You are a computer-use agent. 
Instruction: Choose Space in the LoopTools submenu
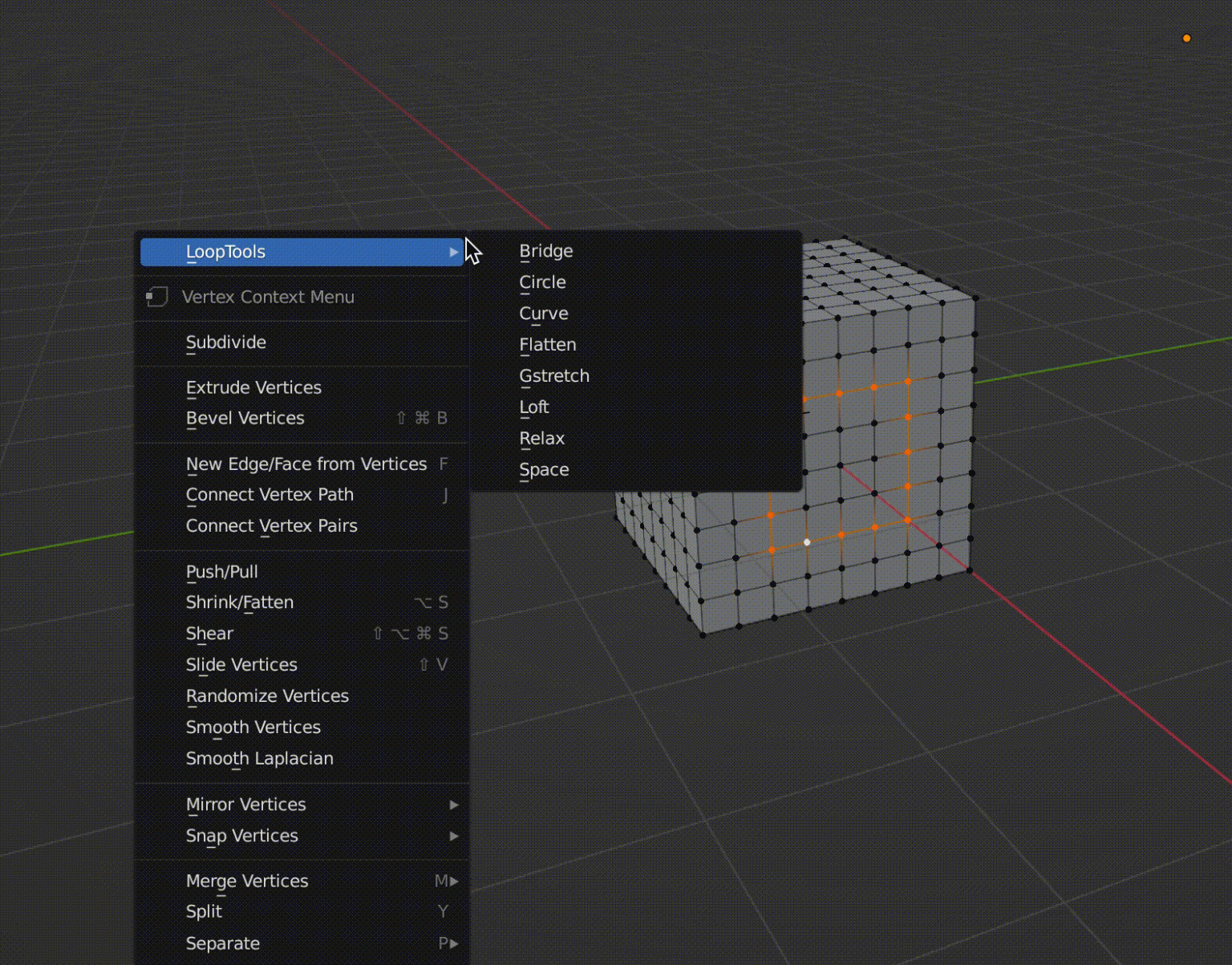pyautogui.click(x=544, y=469)
